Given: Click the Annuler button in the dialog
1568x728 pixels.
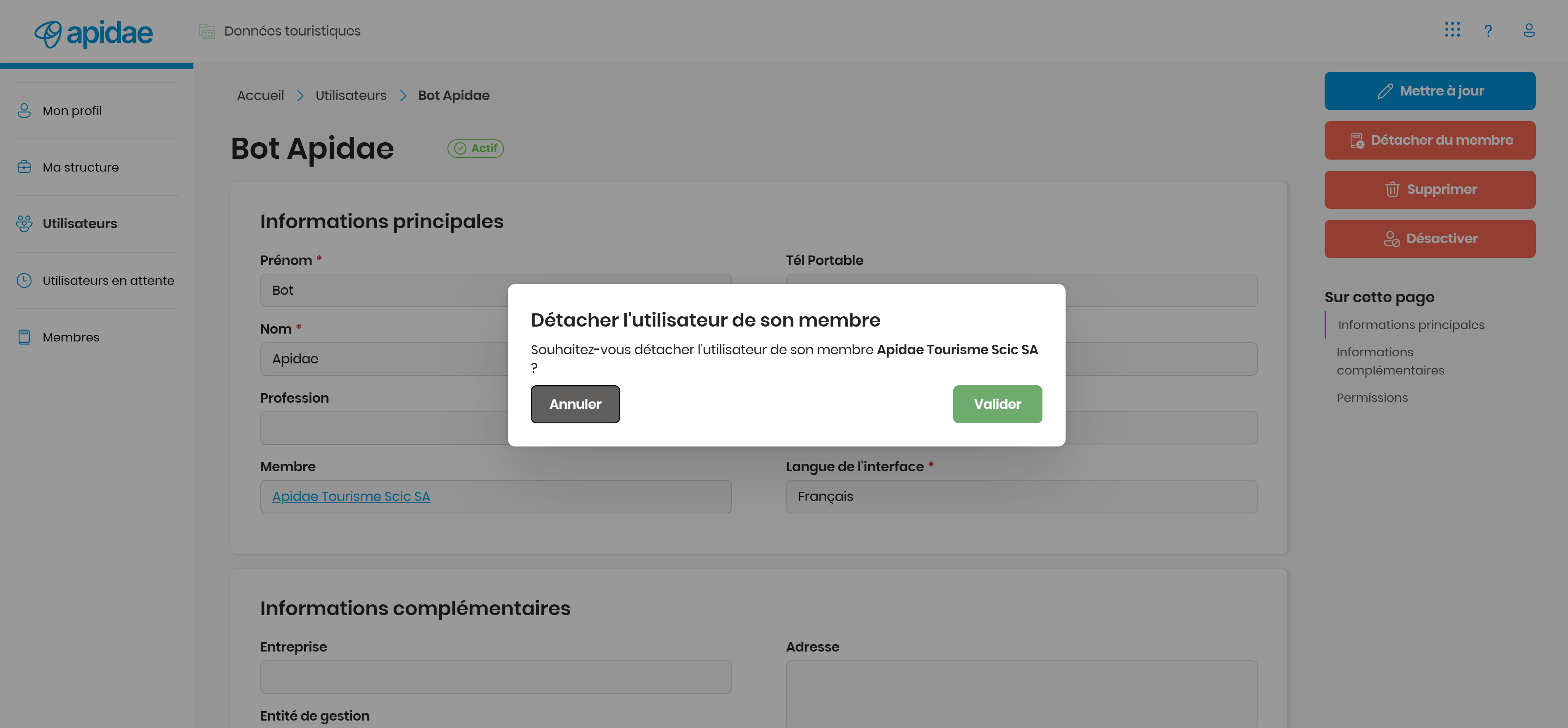Looking at the screenshot, I should pyautogui.click(x=575, y=404).
